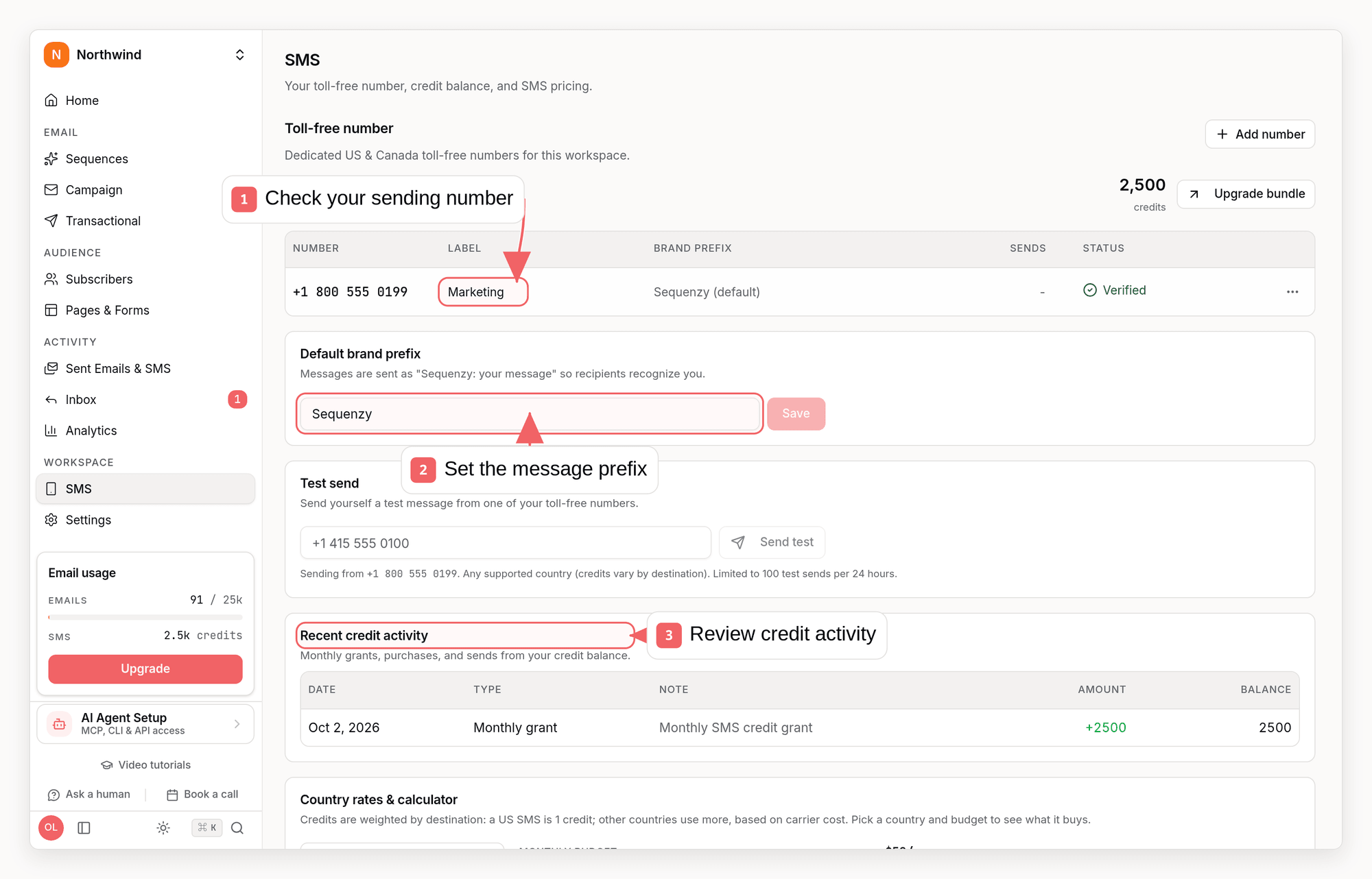
Task: Click the Sequences sparkle icon
Action: pos(51,158)
